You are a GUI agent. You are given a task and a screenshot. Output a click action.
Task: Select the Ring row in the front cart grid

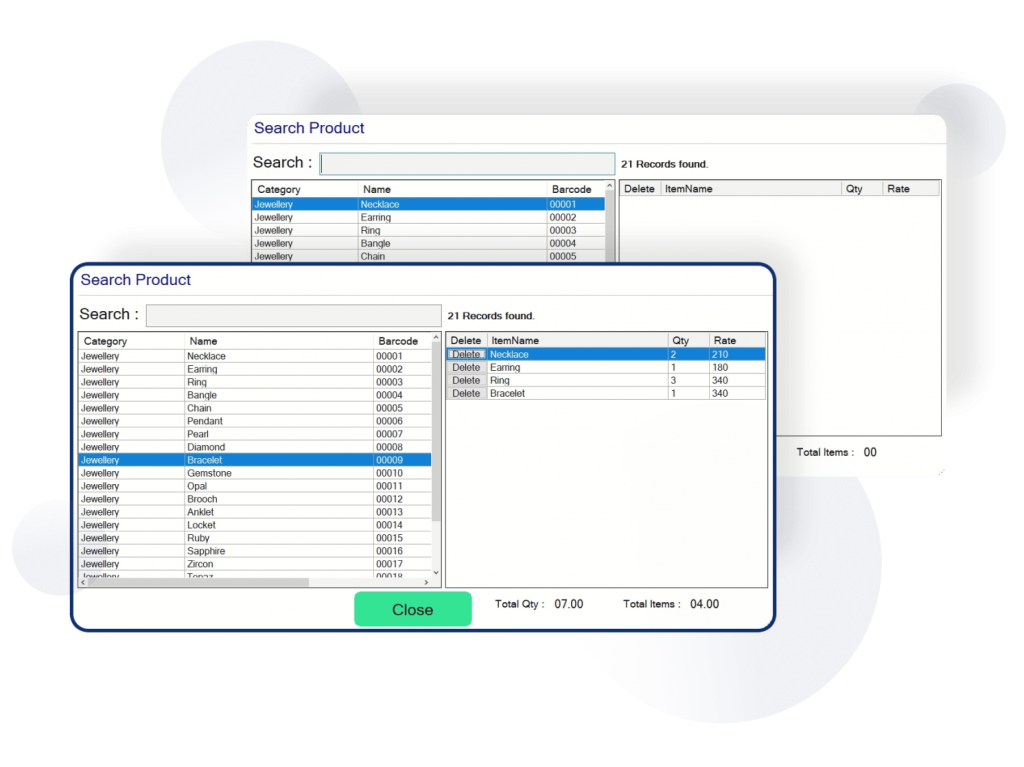coord(576,380)
